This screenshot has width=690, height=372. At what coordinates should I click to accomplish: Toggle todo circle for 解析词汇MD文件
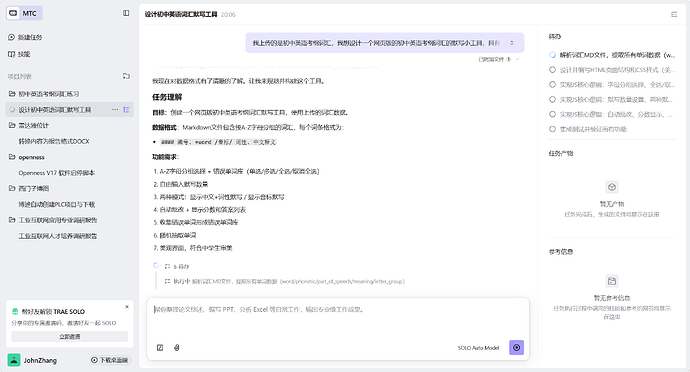pyautogui.click(x=552, y=55)
